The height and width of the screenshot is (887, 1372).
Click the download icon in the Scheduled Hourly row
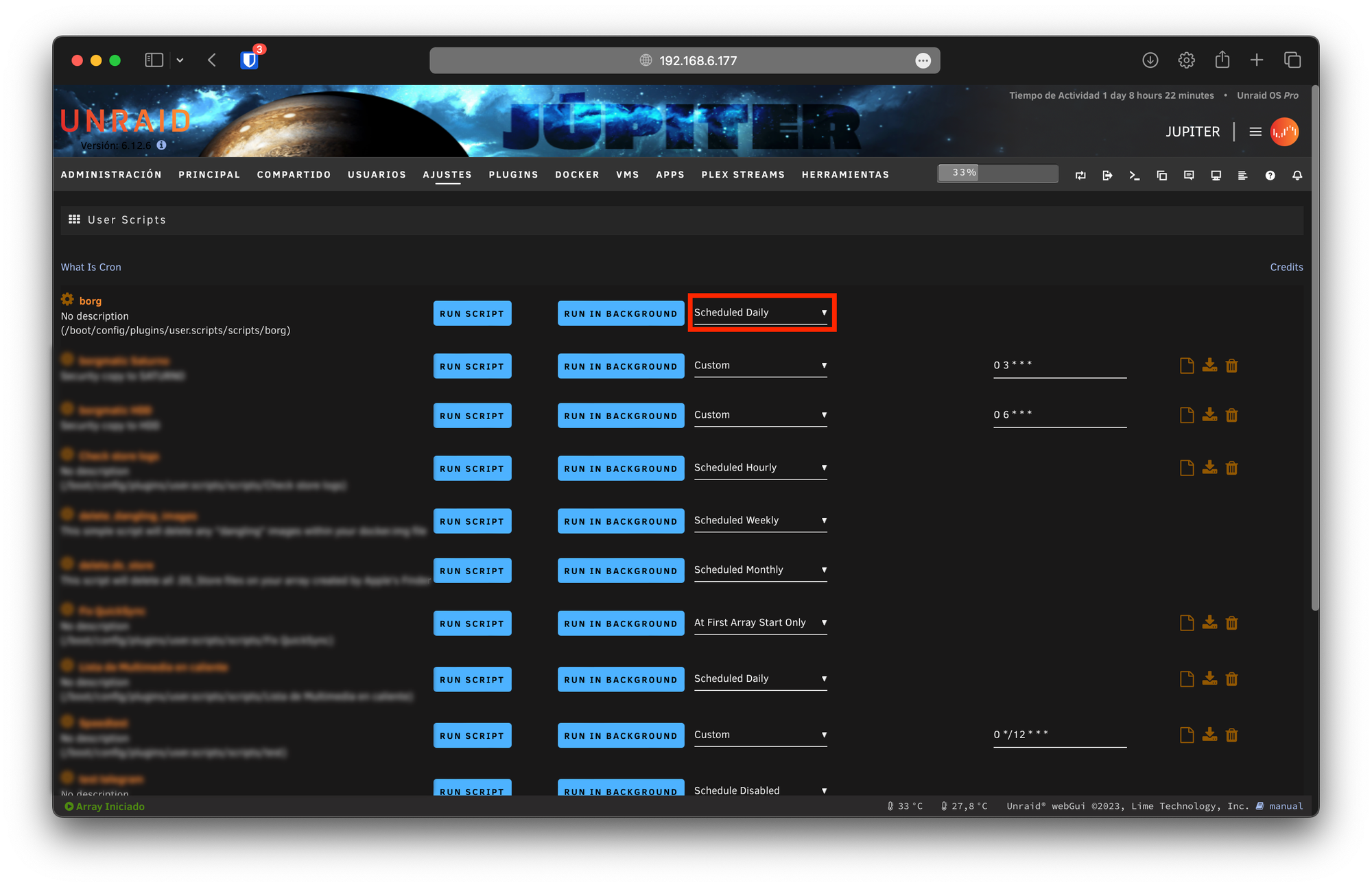click(1209, 468)
